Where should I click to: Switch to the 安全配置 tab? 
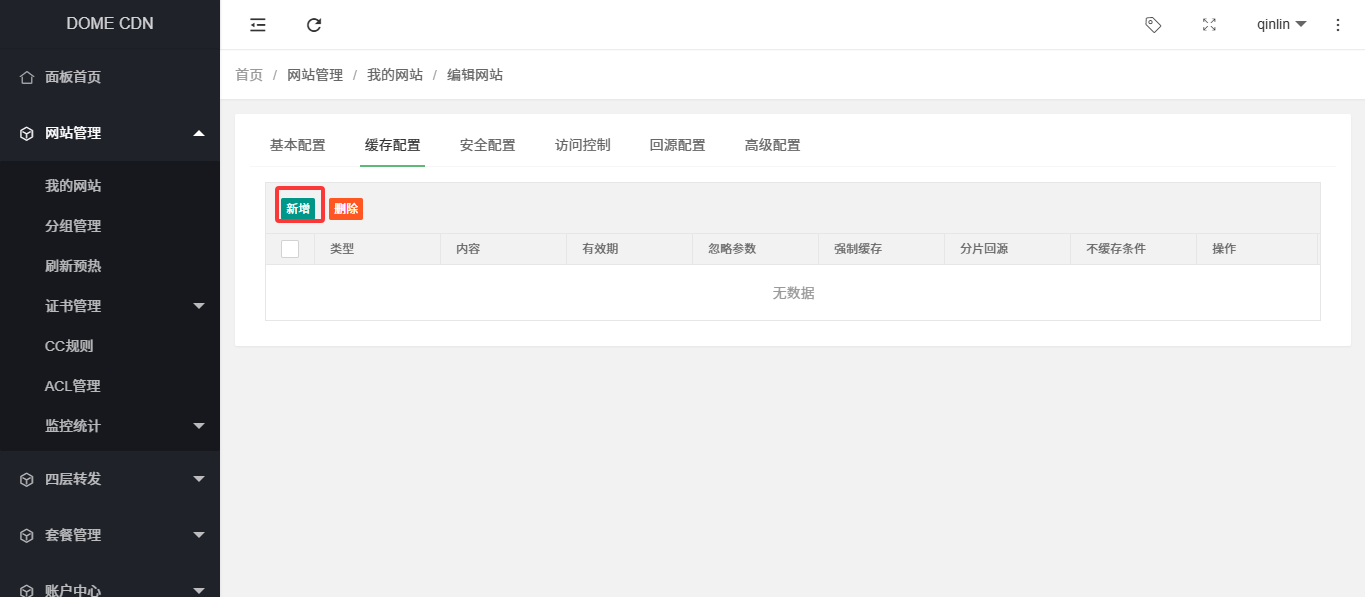click(487, 145)
